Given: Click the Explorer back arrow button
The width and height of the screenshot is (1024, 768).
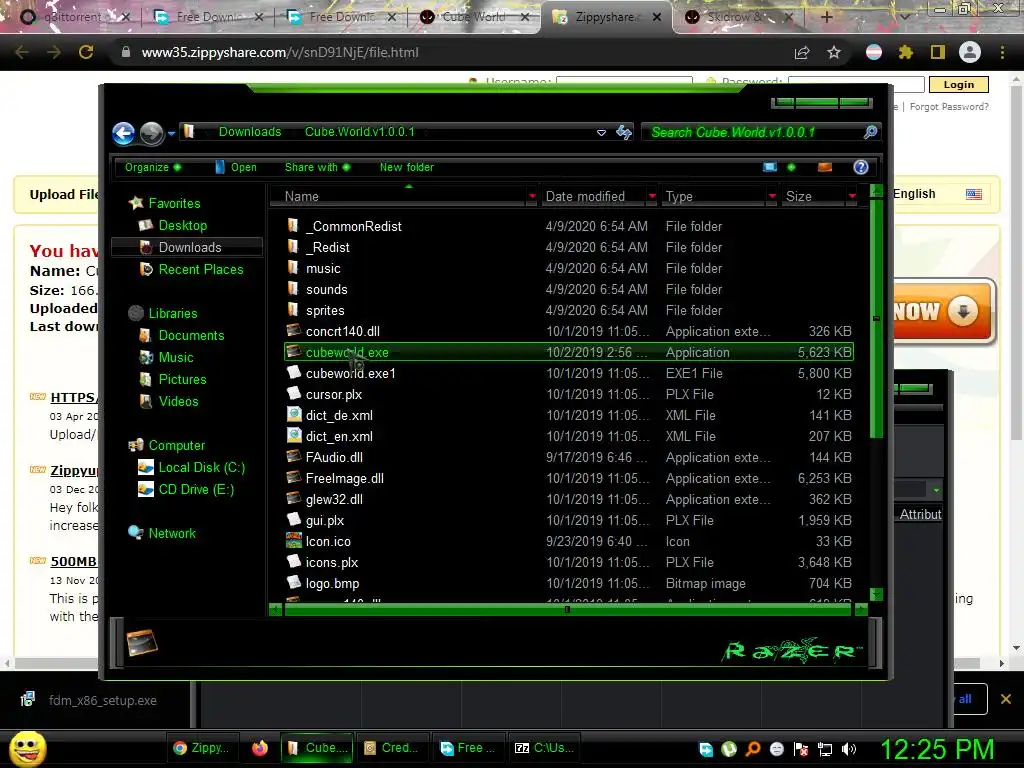Looking at the screenshot, I should click(x=123, y=133).
